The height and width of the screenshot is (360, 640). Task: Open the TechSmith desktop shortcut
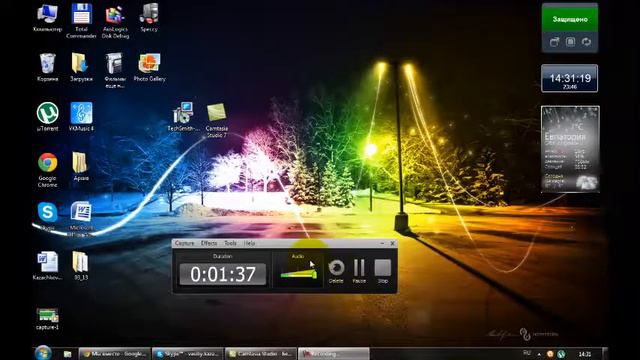click(x=183, y=117)
